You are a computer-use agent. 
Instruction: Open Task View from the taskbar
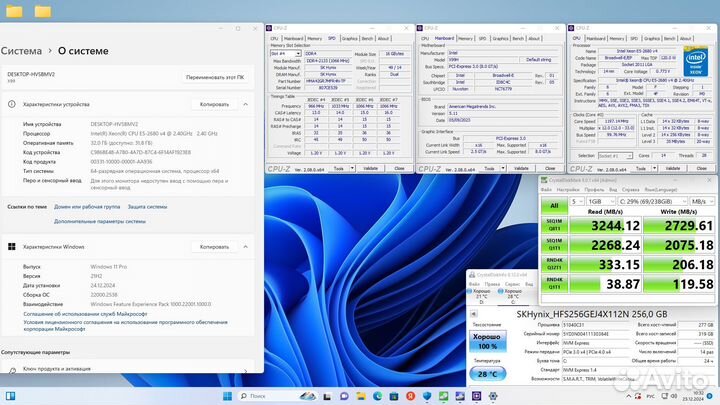point(327,396)
